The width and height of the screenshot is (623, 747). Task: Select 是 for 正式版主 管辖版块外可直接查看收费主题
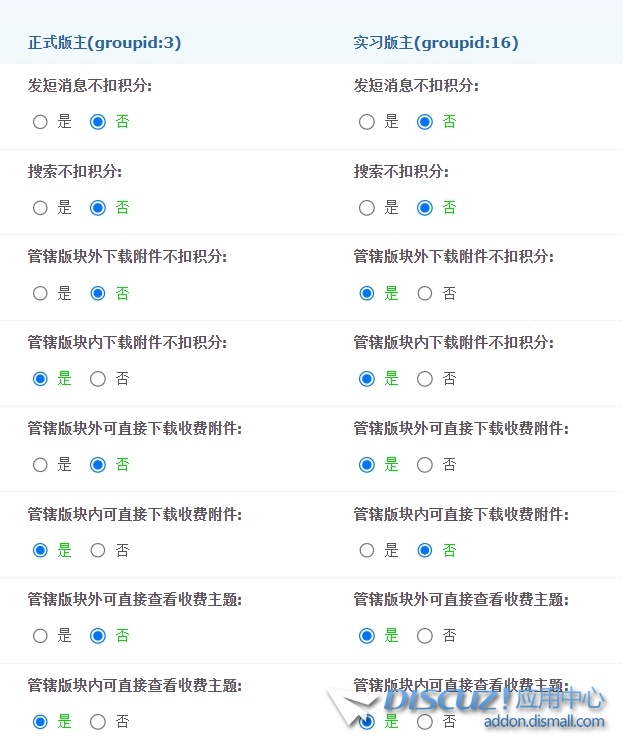tap(40, 636)
